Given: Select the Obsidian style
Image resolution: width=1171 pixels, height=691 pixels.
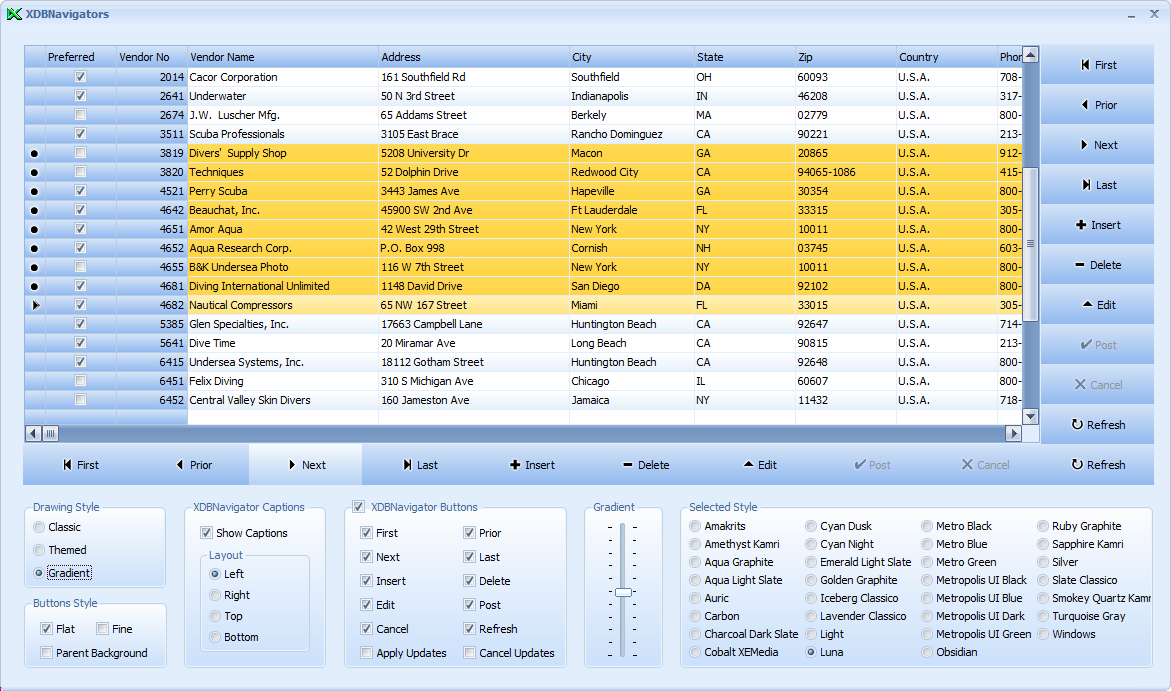Looking at the screenshot, I should pyautogui.click(x=927, y=652).
